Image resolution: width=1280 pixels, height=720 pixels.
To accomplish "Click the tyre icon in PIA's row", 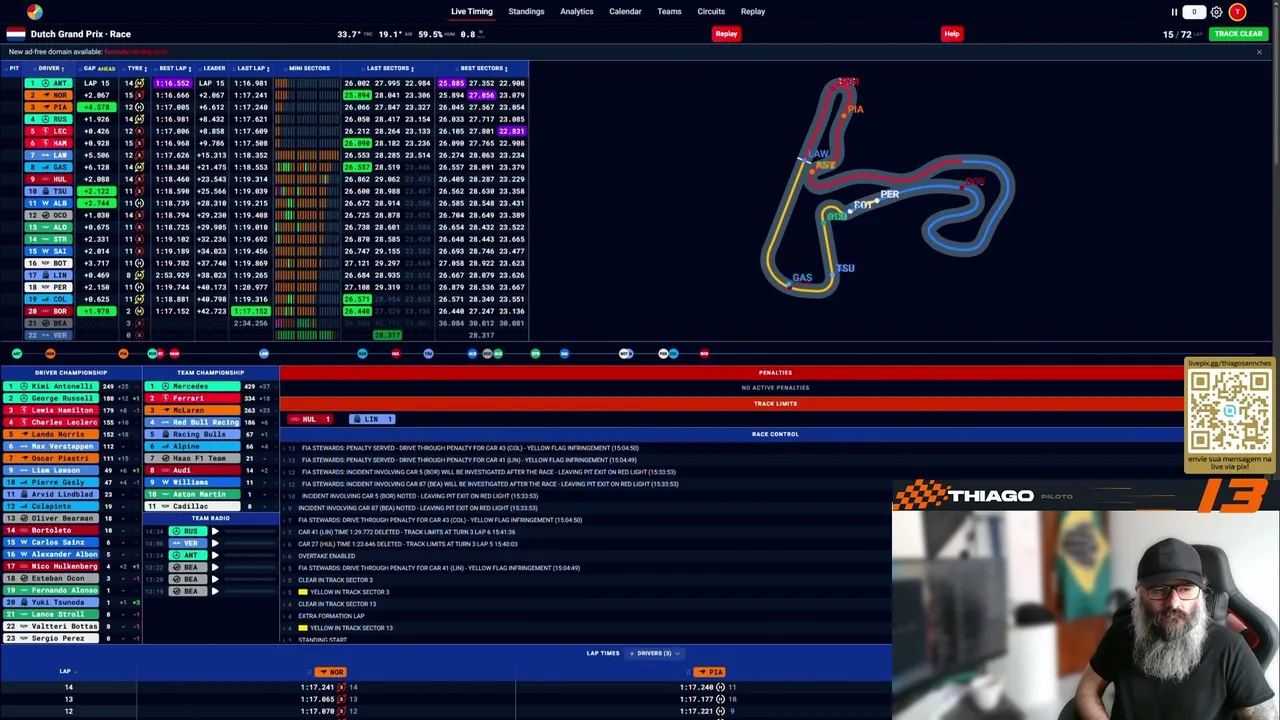I will coord(139,107).
